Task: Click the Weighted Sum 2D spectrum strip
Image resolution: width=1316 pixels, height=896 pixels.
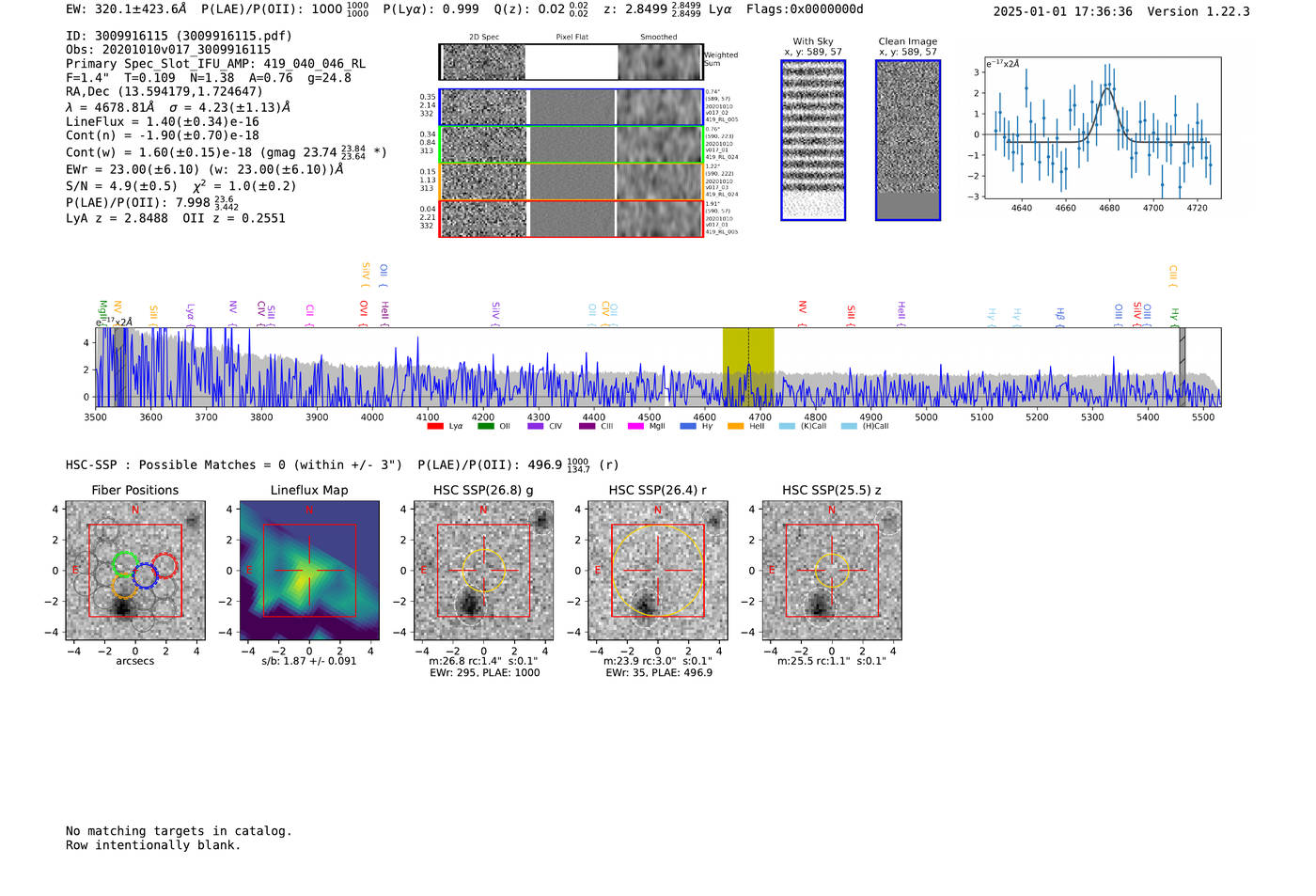Action: coord(572,62)
